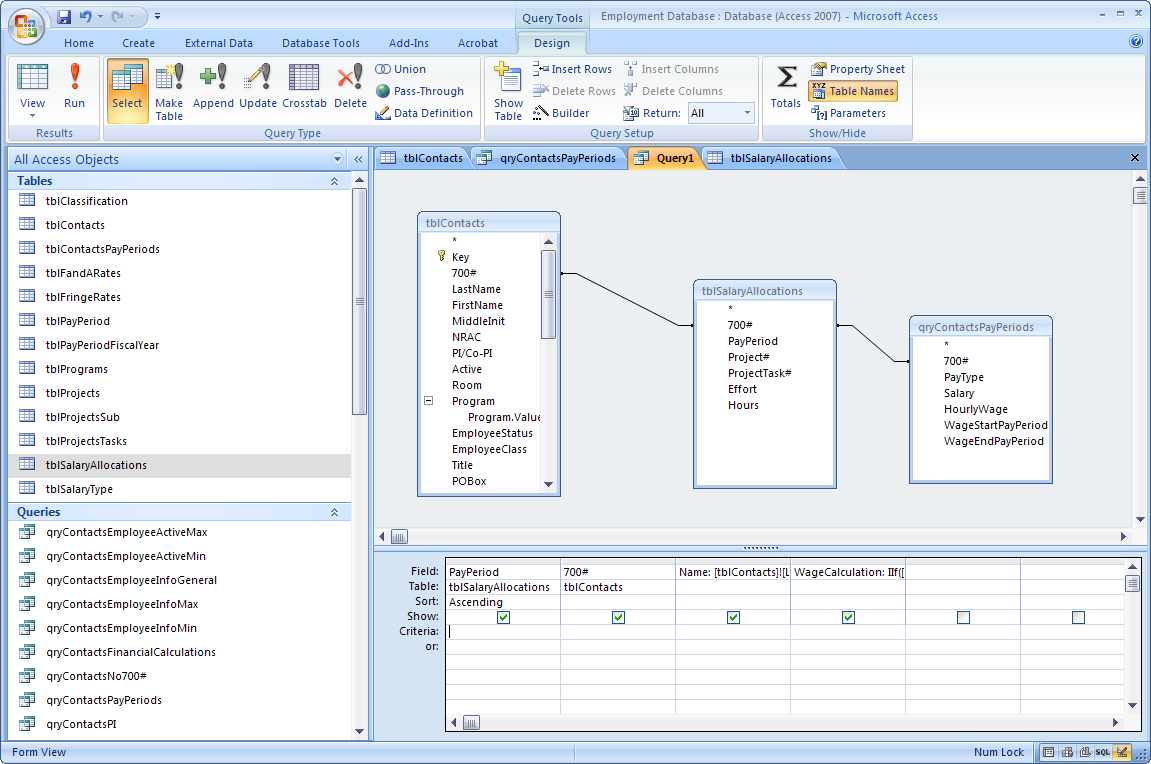Switch to the tblContacts document tab

click(422, 158)
